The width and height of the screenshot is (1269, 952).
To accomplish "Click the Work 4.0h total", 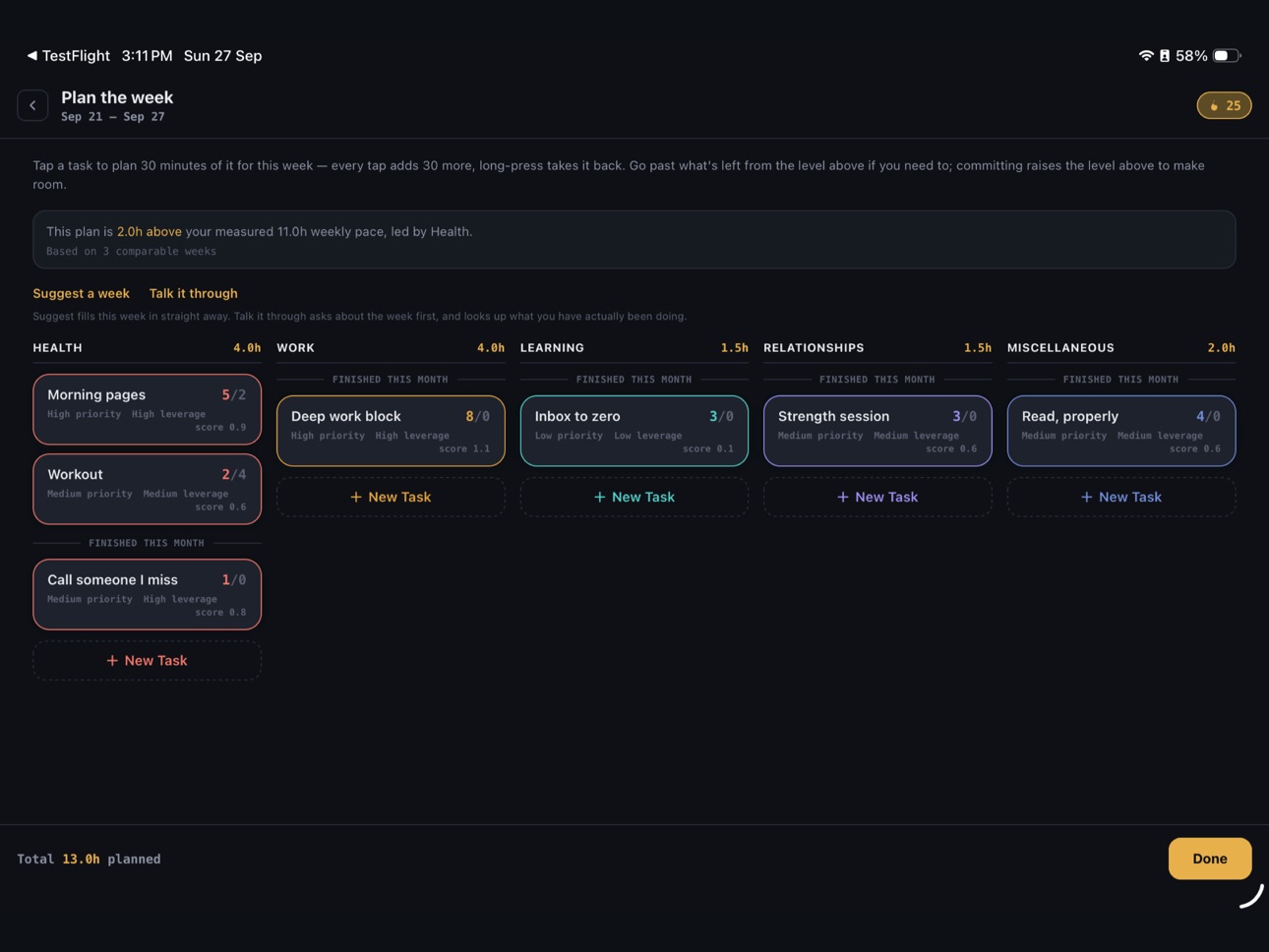I will click(x=491, y=348).
